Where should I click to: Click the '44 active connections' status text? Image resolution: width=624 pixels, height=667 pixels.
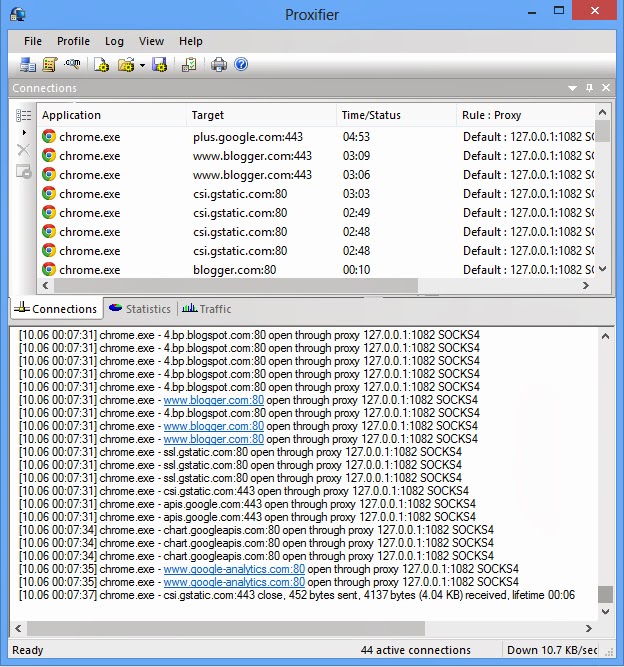[416, 650]
